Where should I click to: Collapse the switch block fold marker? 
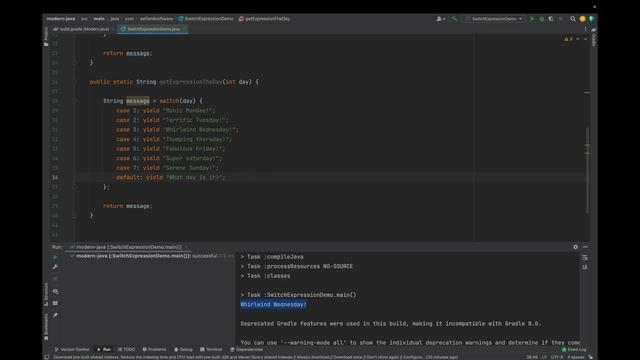coord(74,101)
